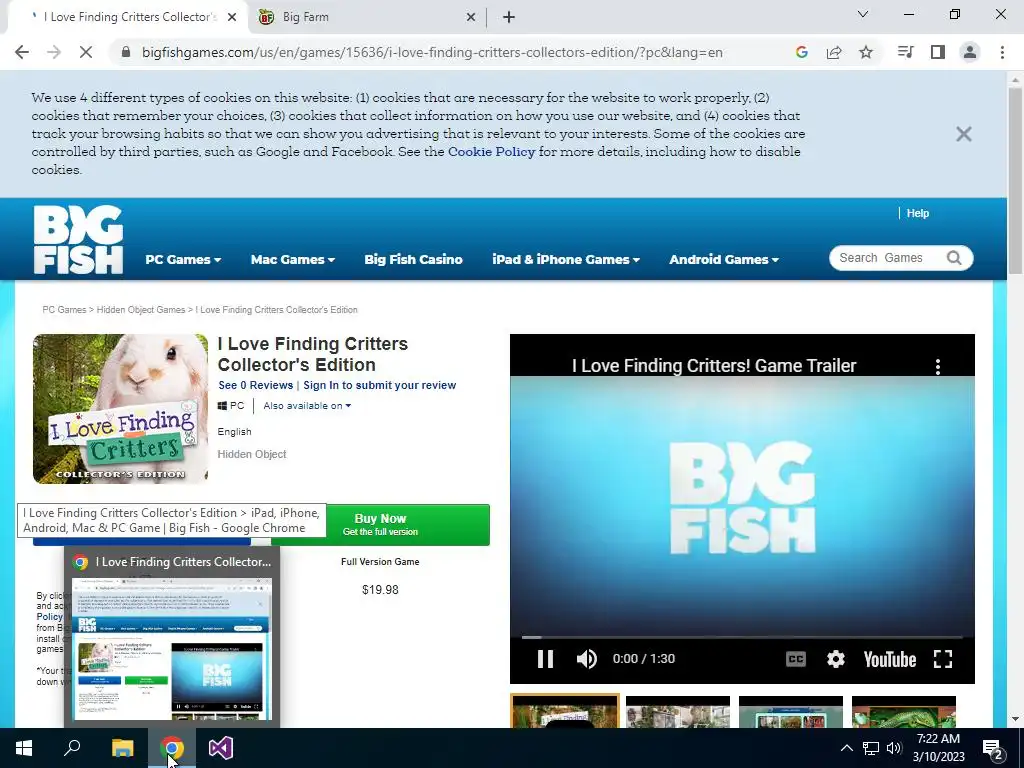Open media control icon in toolbar
Viewport: 1024px width, 768px height.
pos(905,52)
